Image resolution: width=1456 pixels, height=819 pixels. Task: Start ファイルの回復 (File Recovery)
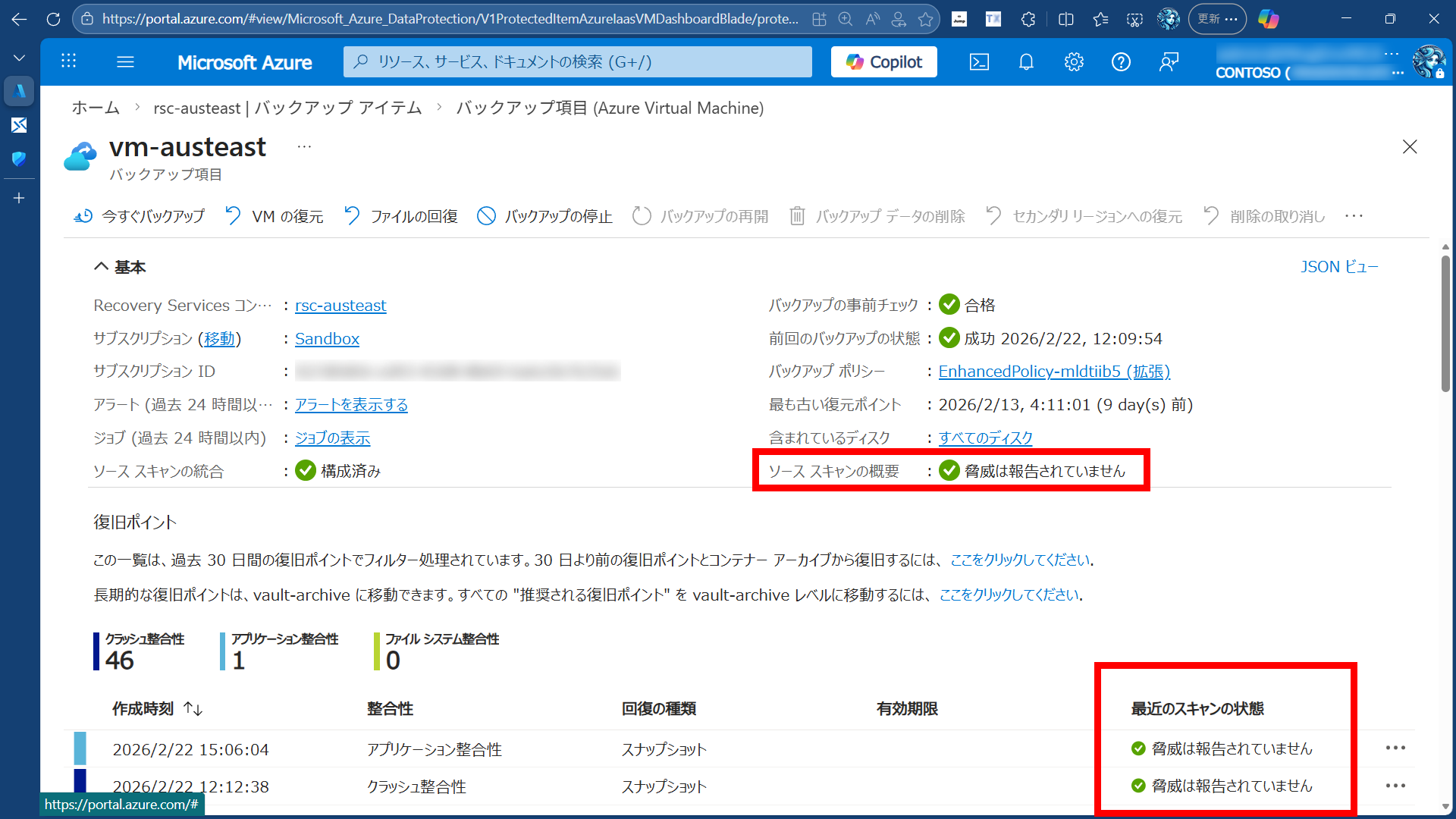[400, 216]
